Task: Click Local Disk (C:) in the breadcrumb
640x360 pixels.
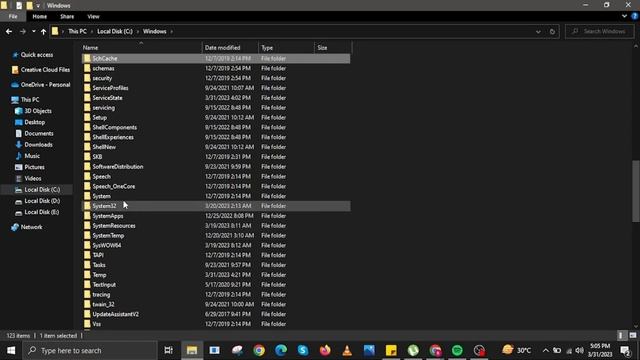Action: click(115, 31)
